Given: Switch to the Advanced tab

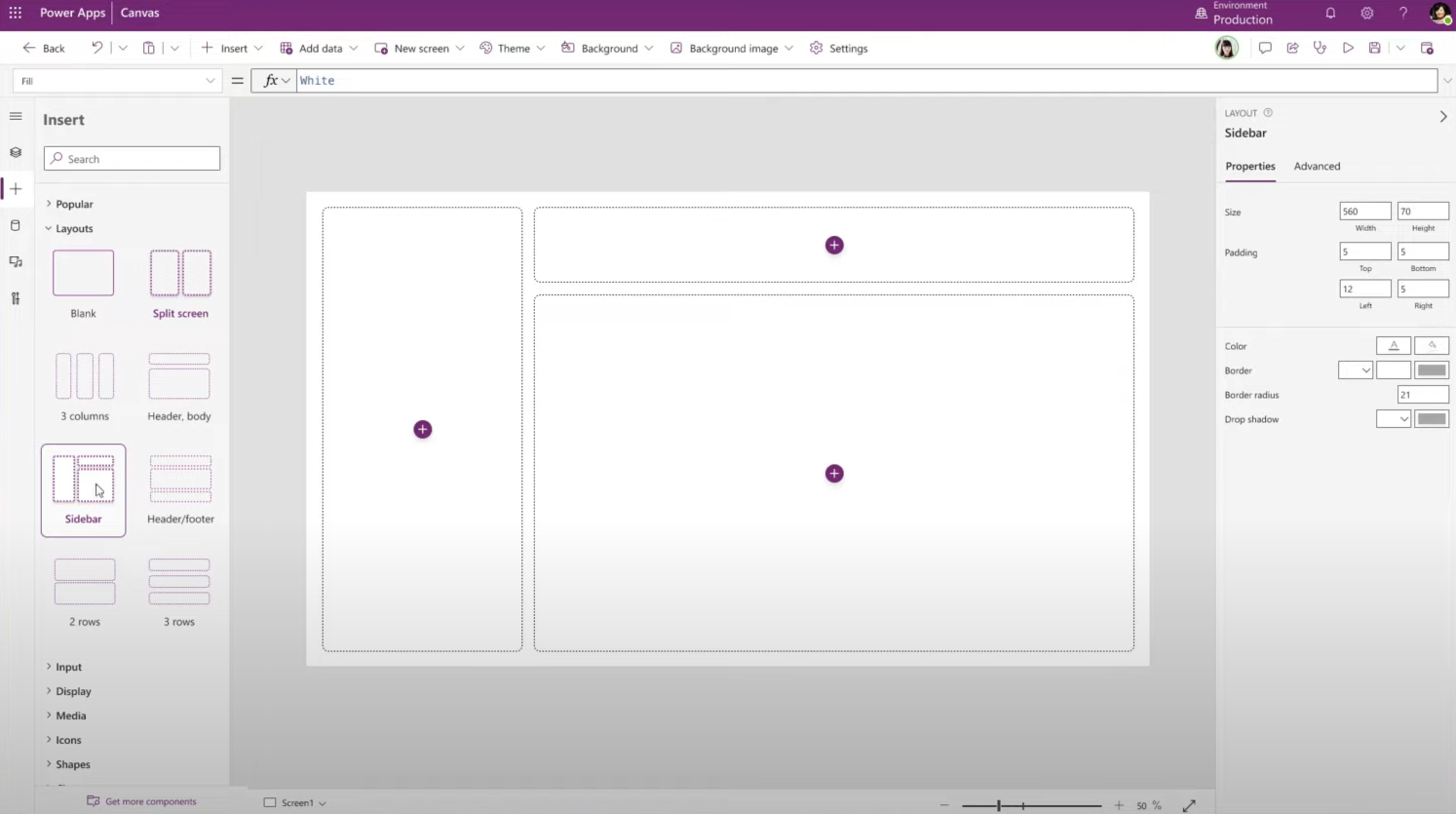Looking at the screenshot, I should pos(1317,166).
